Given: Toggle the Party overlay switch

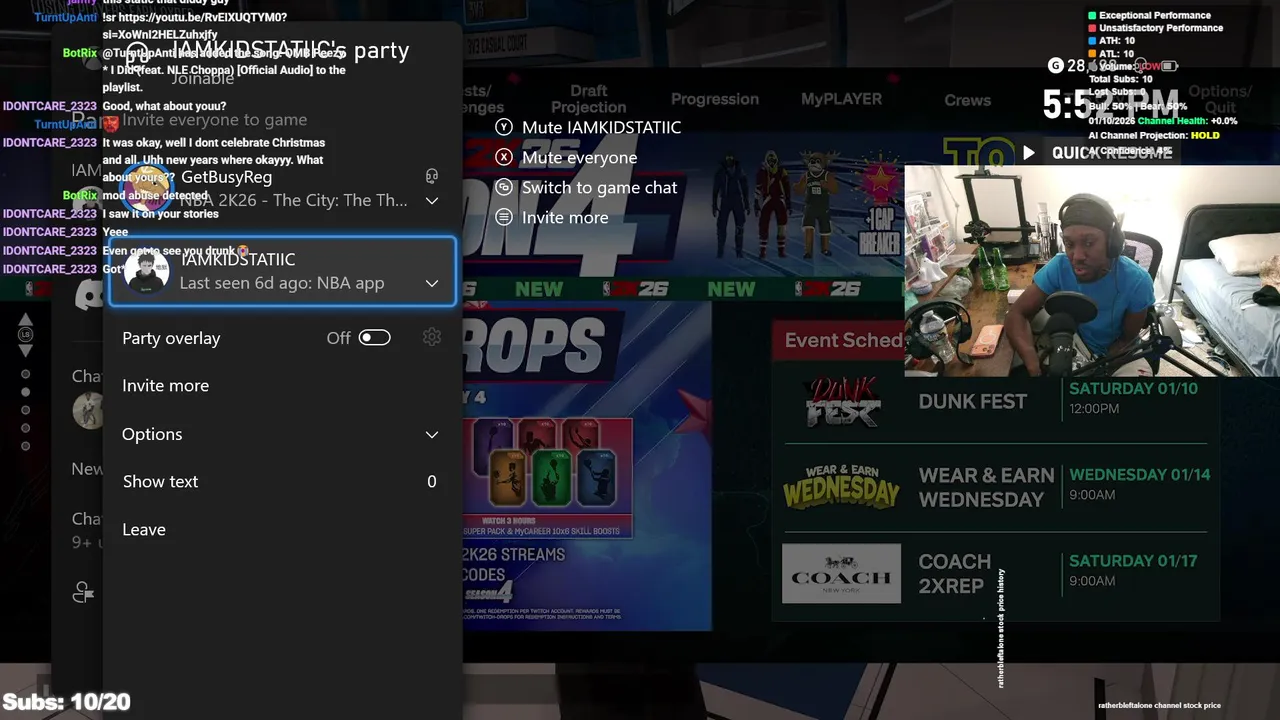Looking at the screenshot, I should pyautogui.click(x=374, y=338).
